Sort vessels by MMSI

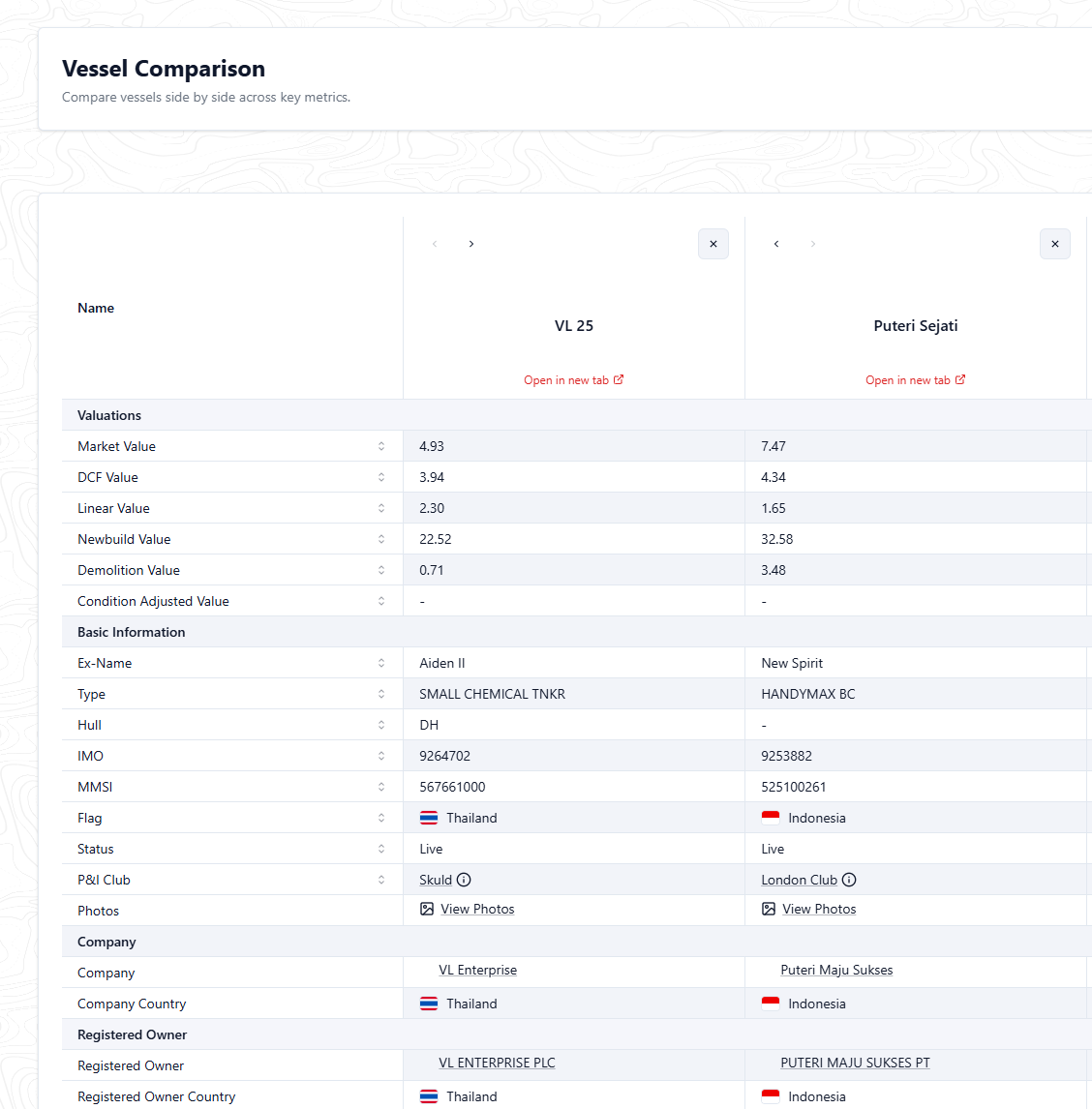[381, 787]
